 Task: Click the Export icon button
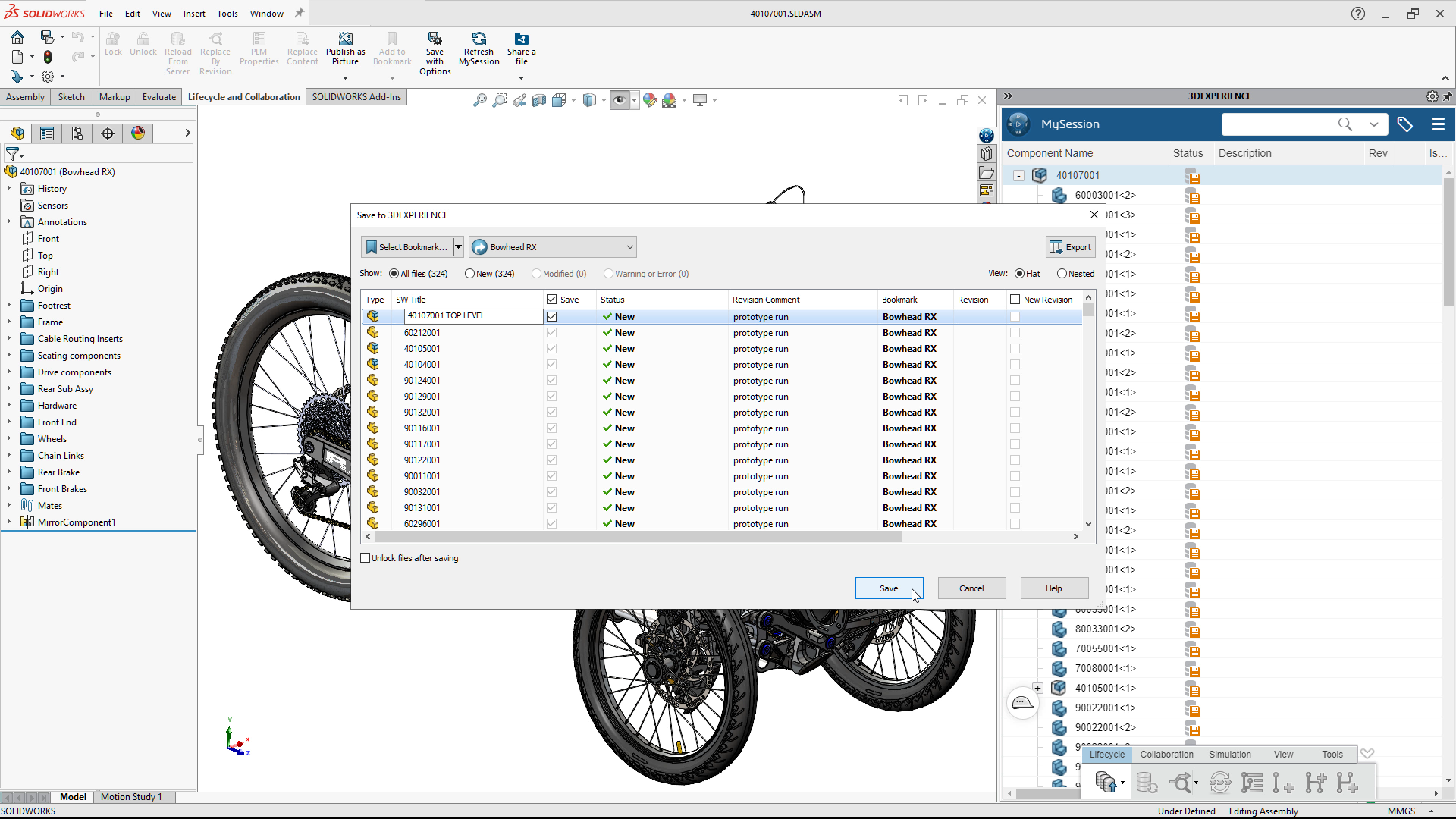[1070, 247]
